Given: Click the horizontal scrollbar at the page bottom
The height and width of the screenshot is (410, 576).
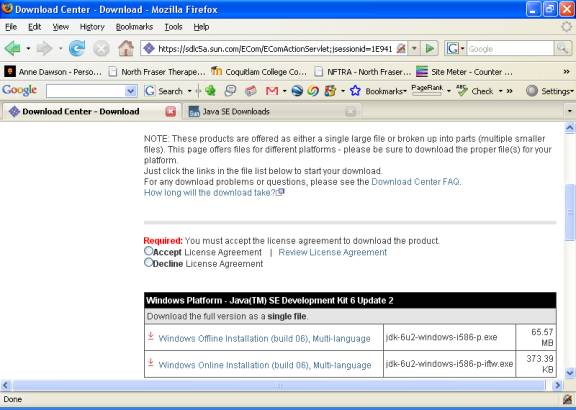Looking at the screenshot, I should coord(279,385).
